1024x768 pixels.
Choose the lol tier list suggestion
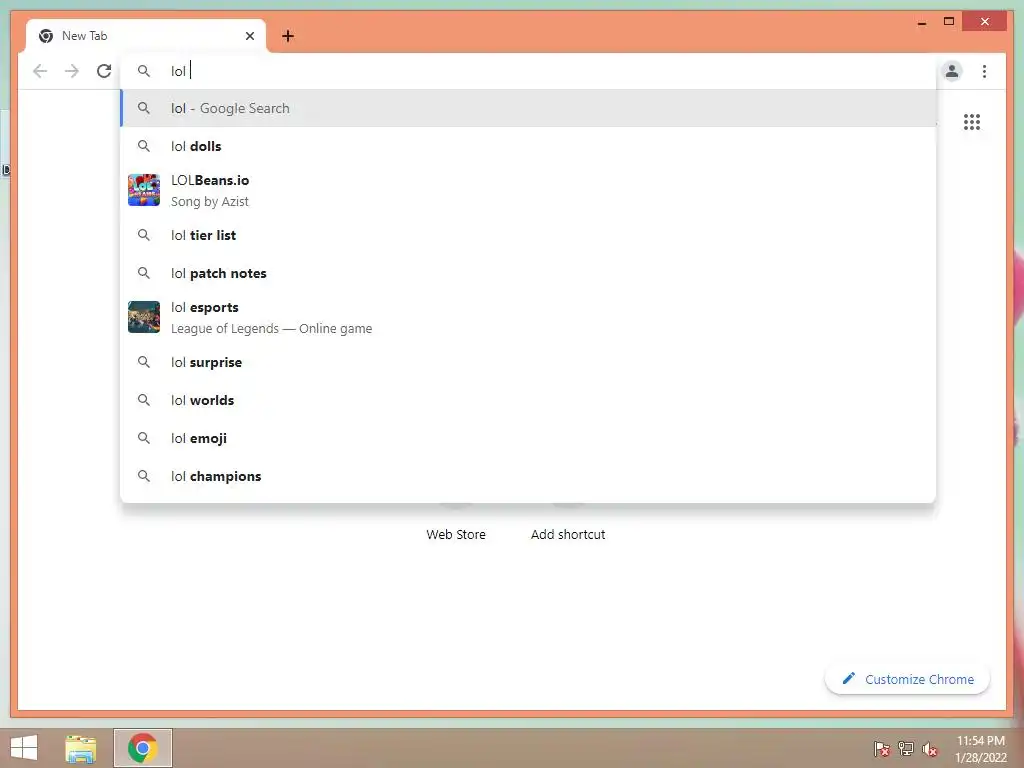coord(528,235)
